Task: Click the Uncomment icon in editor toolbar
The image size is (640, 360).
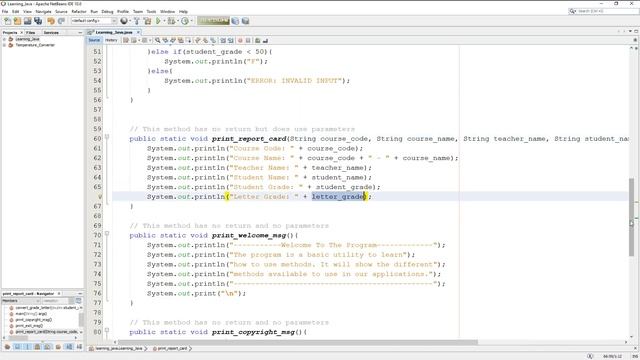Action: click(x=265, y=40)
